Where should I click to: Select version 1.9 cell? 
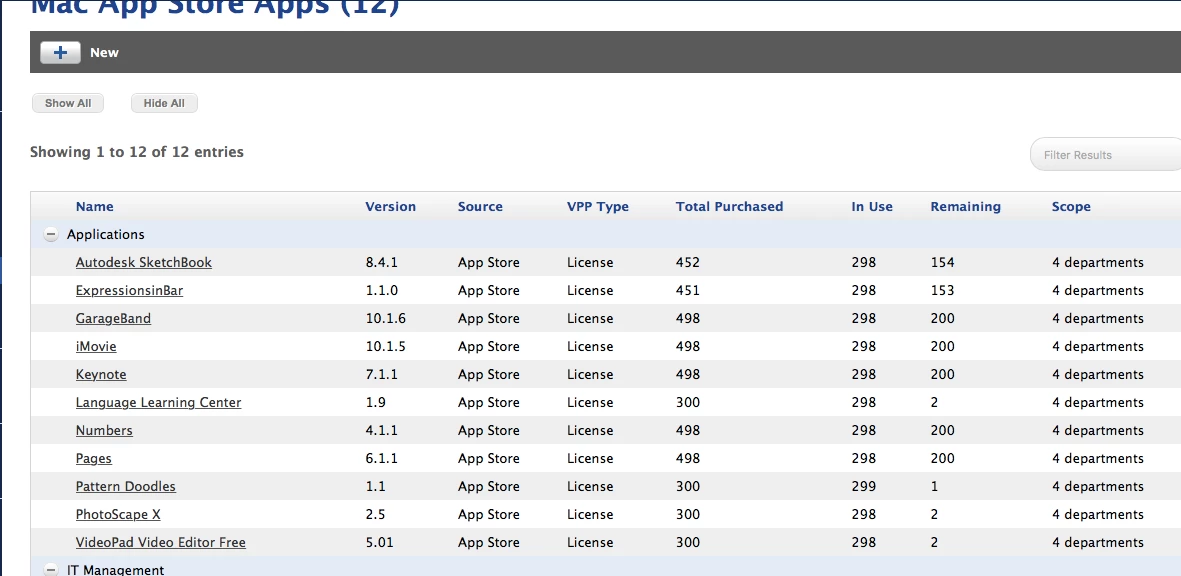click(375, 403)
